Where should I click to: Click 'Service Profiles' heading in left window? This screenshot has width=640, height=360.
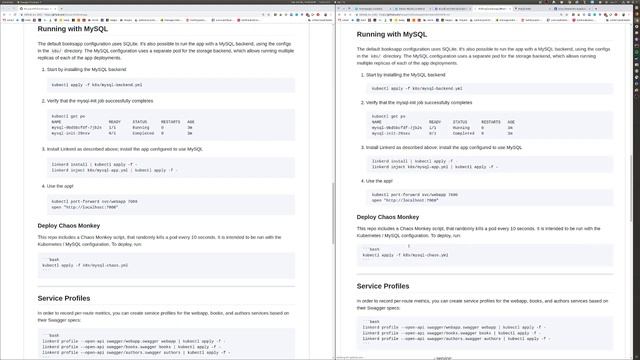(x=64, y=298)
